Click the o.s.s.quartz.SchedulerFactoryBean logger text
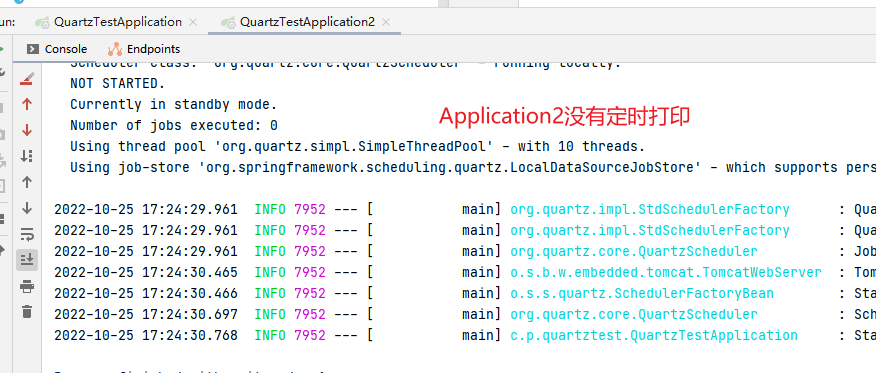This screenshot has width=876, height=373. point(642,293)
